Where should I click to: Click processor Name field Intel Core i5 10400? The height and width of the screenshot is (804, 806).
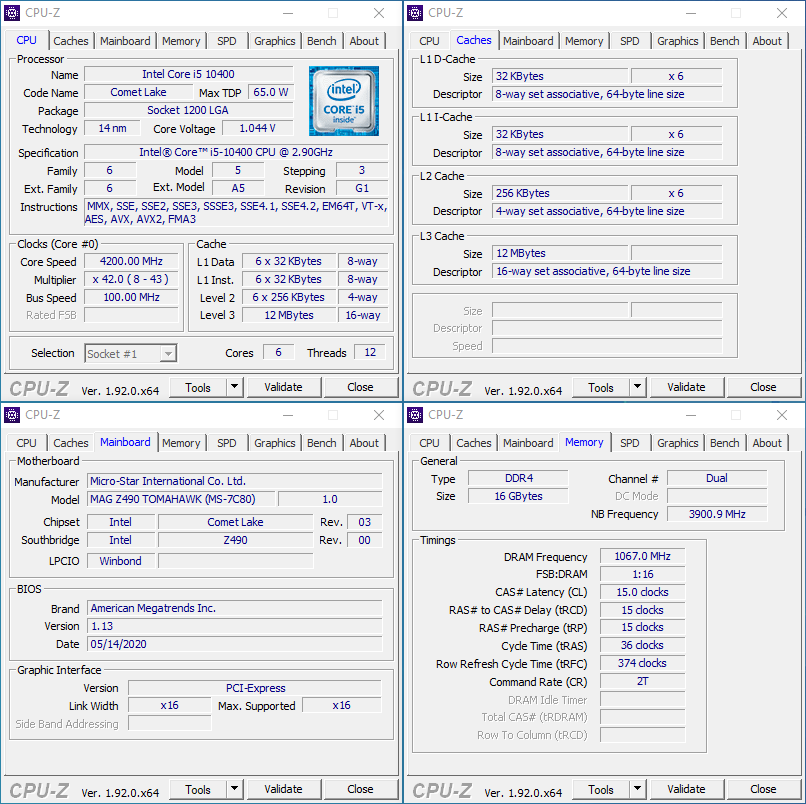(189, 74)
